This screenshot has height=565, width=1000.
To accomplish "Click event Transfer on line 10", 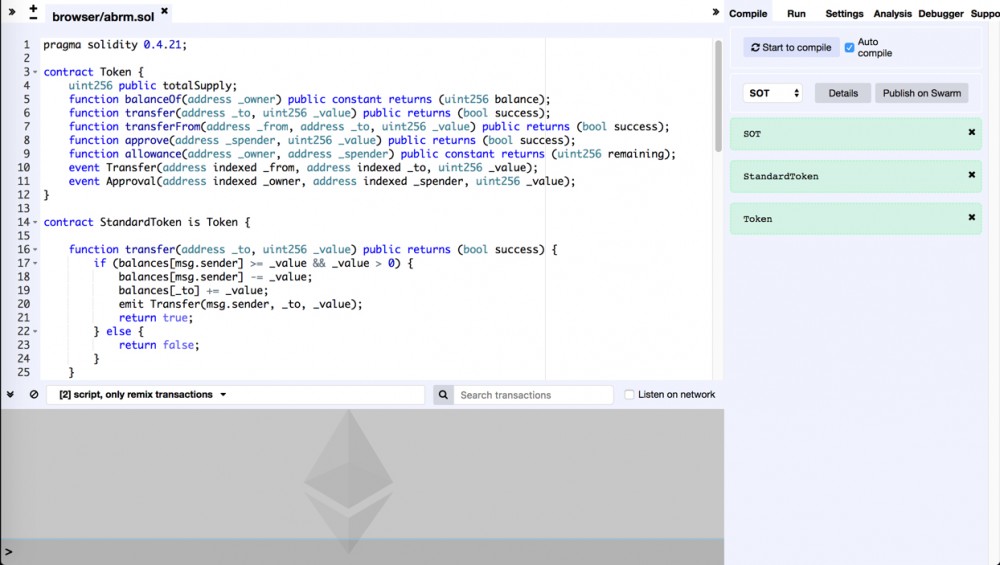I will [x=303, y=168].
